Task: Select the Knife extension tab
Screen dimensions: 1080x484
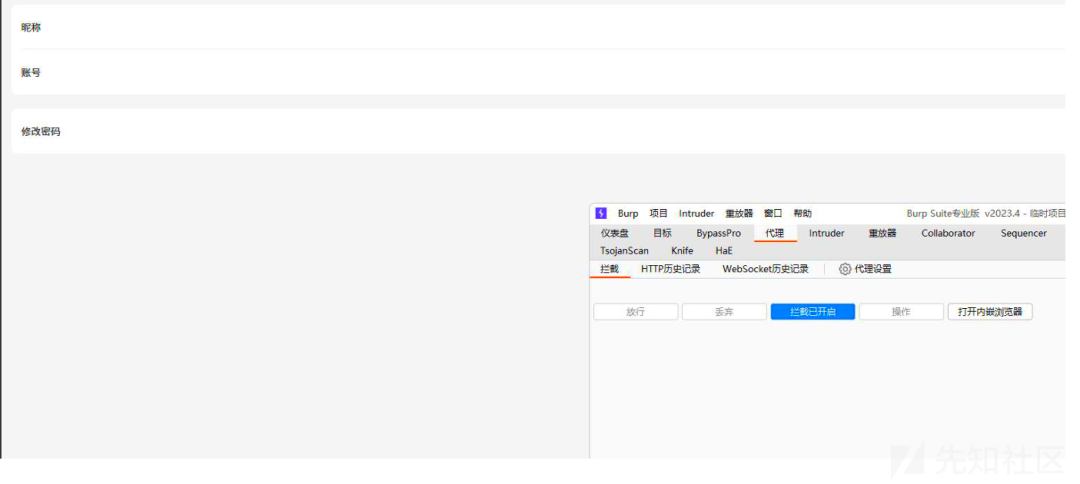Action: 682,251
